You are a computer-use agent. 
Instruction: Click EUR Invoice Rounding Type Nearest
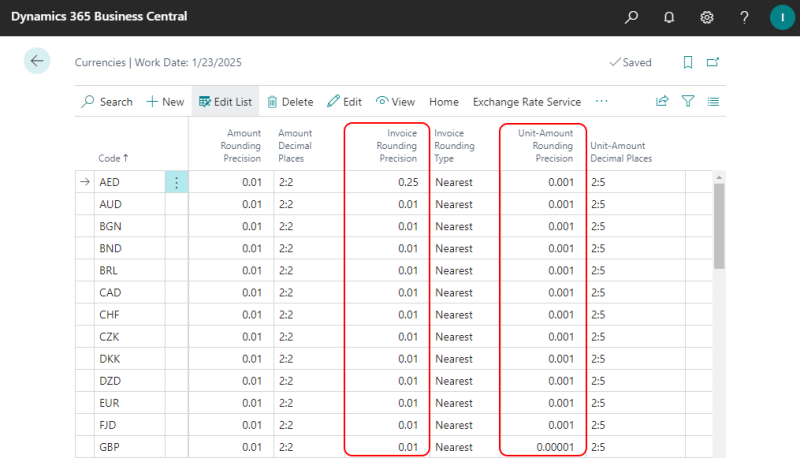point(454,403)
